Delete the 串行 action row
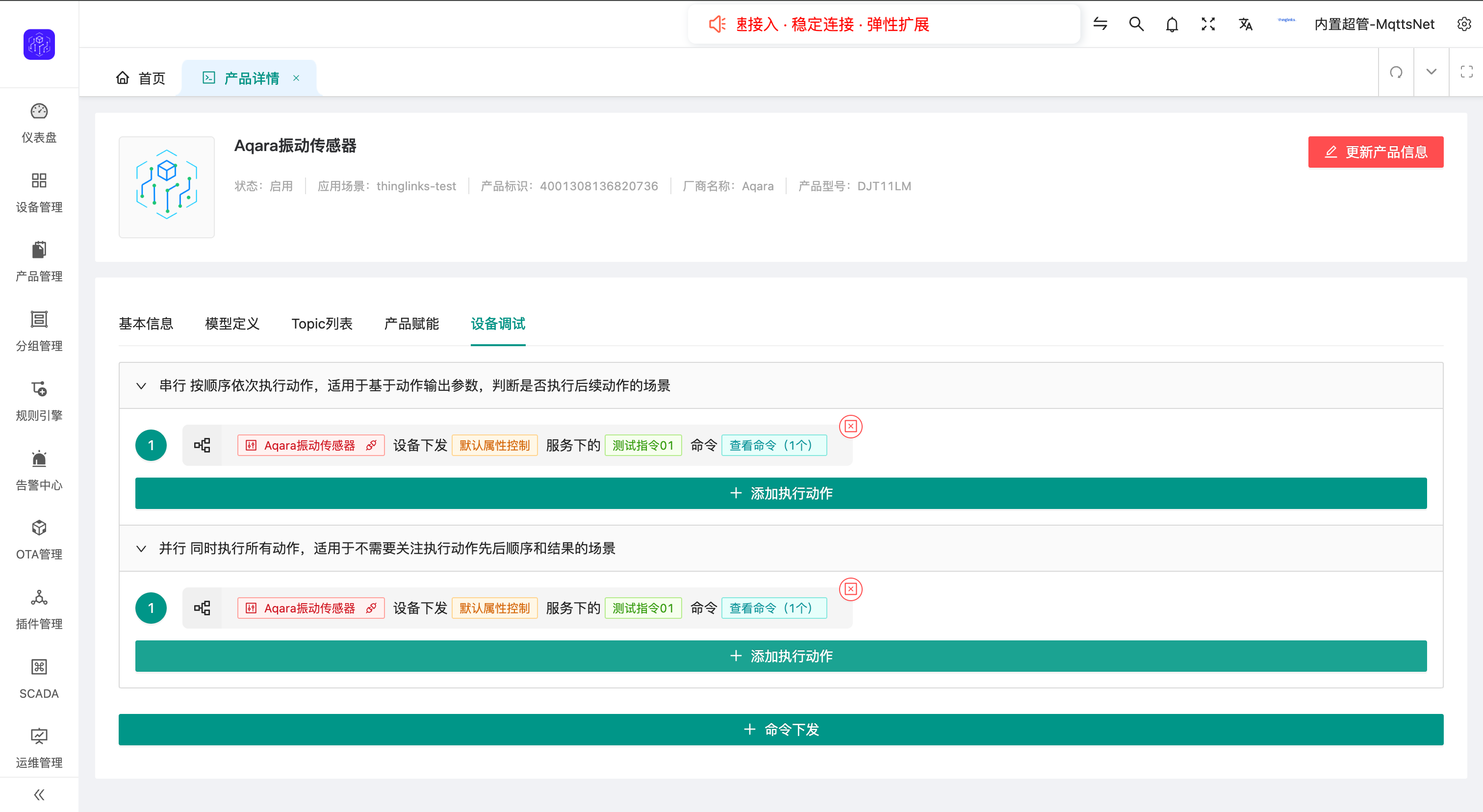Image resolution: width=1483 pixels, height=812 pixels. [850, 427]
